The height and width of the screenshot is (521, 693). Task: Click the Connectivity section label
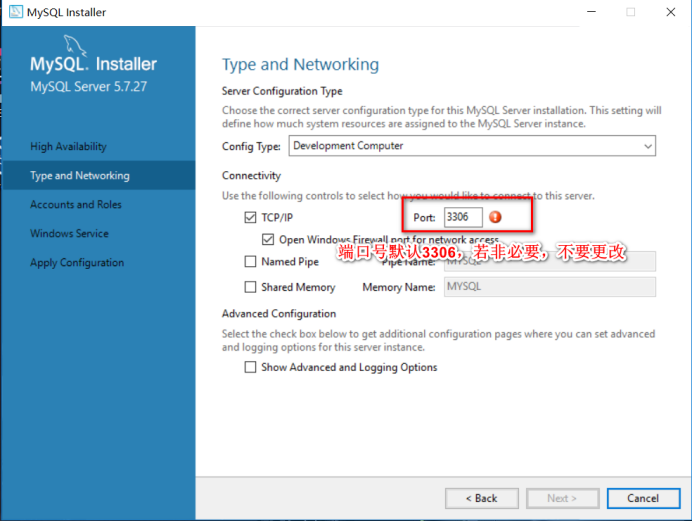(x=251, y=175)
